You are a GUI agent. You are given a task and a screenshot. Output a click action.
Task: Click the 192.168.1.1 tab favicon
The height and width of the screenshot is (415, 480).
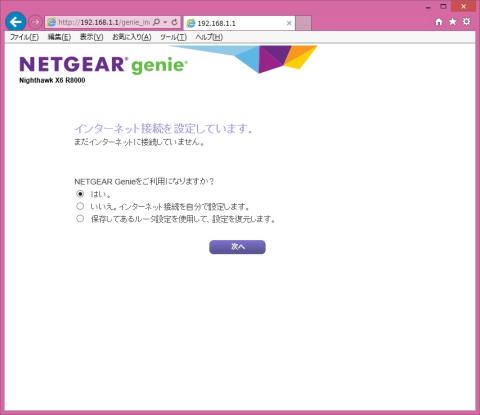pyautogui.click(x=191, y=23)
